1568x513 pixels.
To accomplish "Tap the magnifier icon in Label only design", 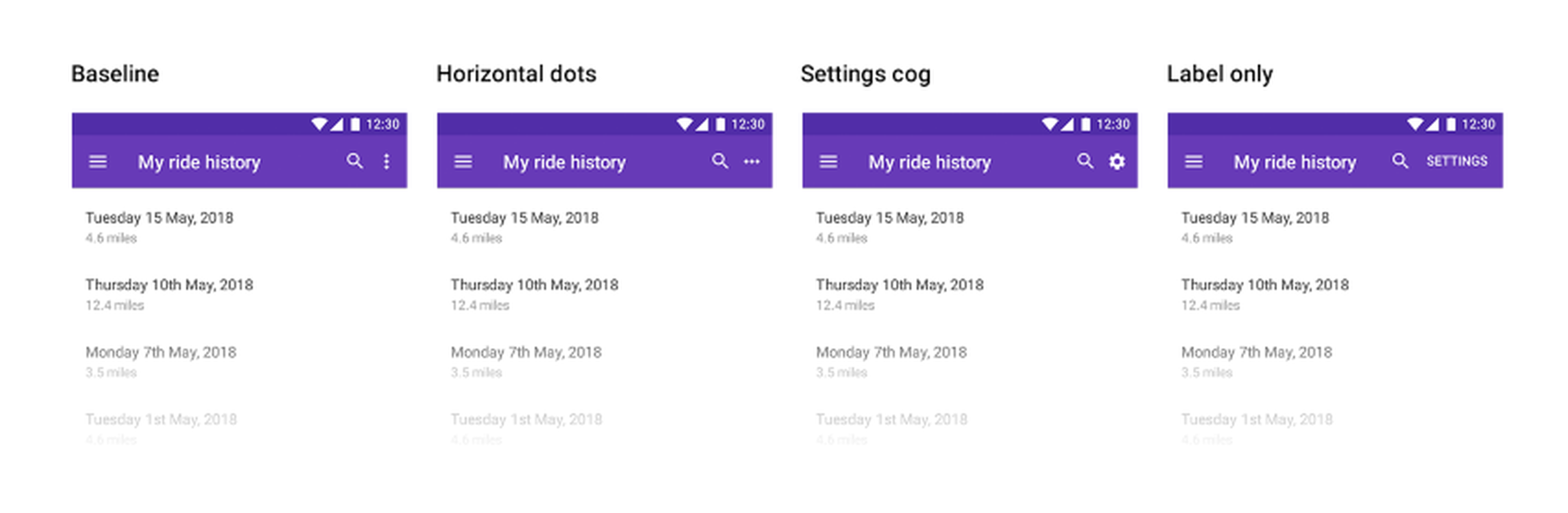I will point(1401,161).
